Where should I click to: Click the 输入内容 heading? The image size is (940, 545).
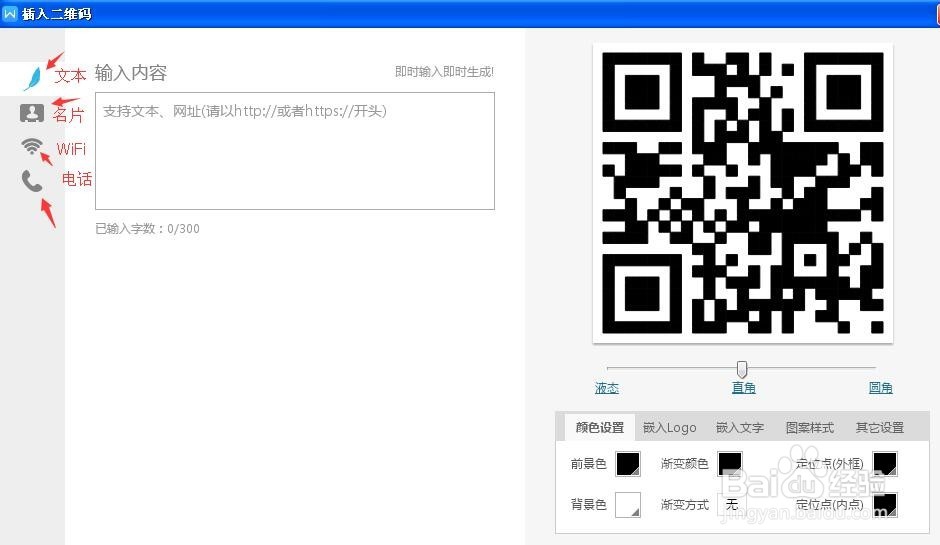click(x=131, y=73)
